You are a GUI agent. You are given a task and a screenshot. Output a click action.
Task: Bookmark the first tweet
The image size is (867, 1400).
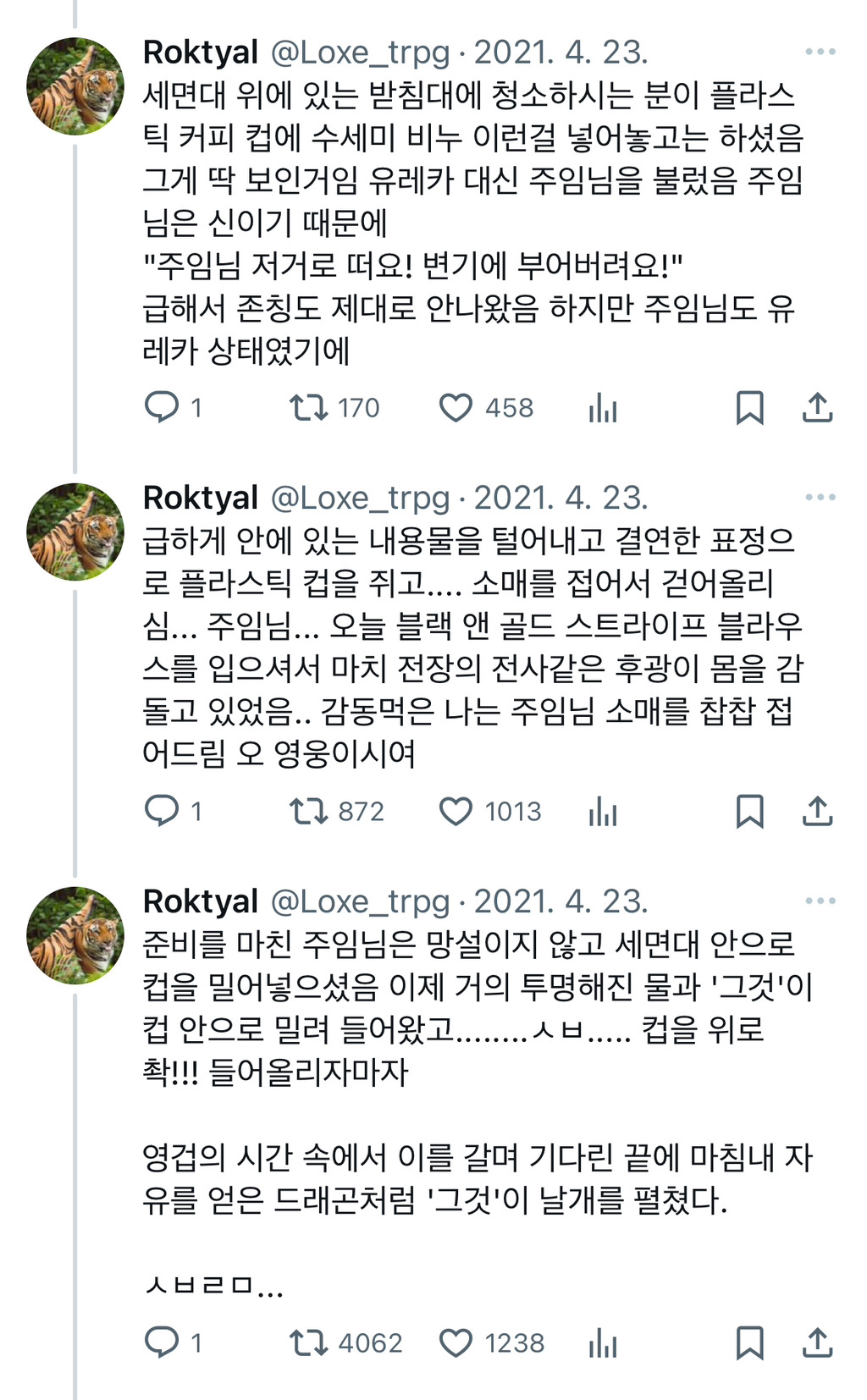pyautogui.click(x=749, y=407)
